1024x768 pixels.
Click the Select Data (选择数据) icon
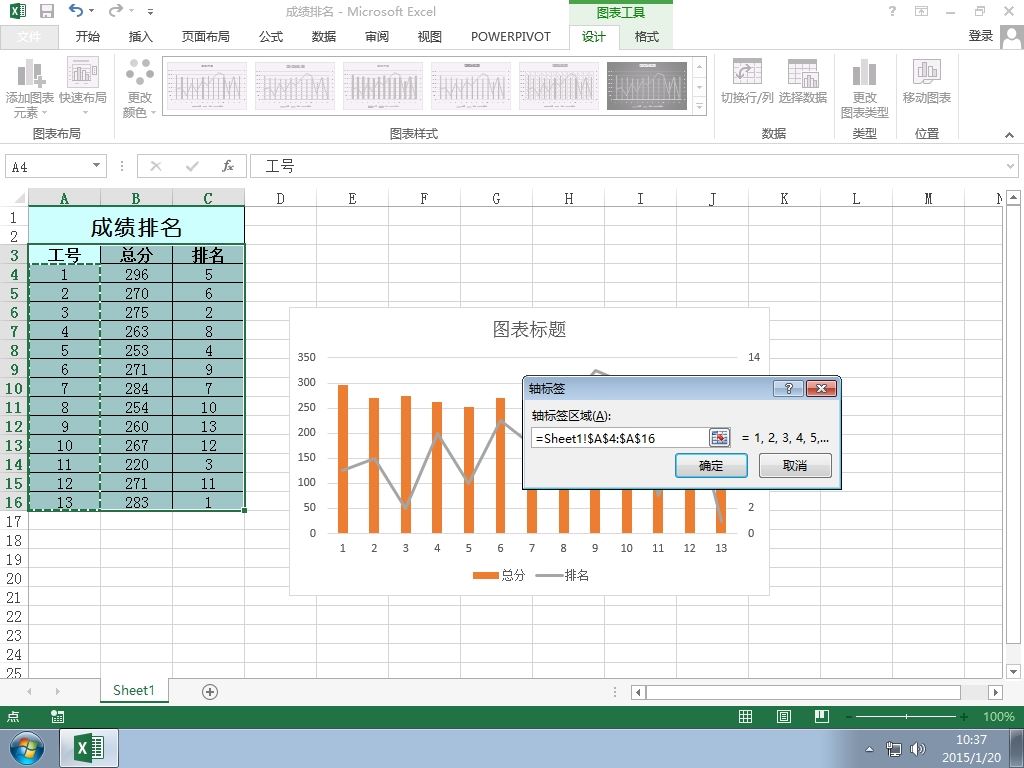(x=803, y=81)
